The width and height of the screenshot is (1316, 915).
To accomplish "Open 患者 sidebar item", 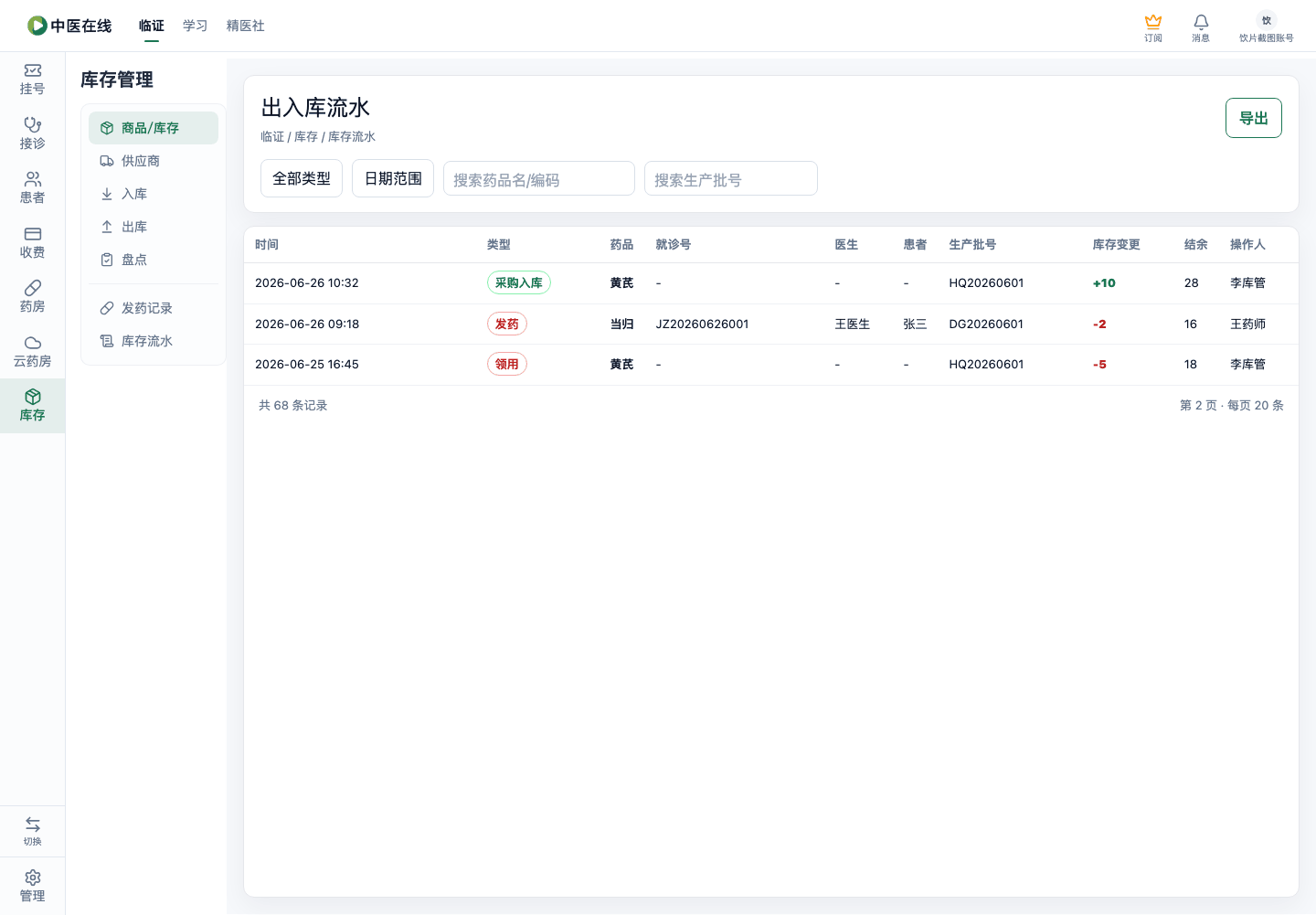I will (x=33, y=188).
